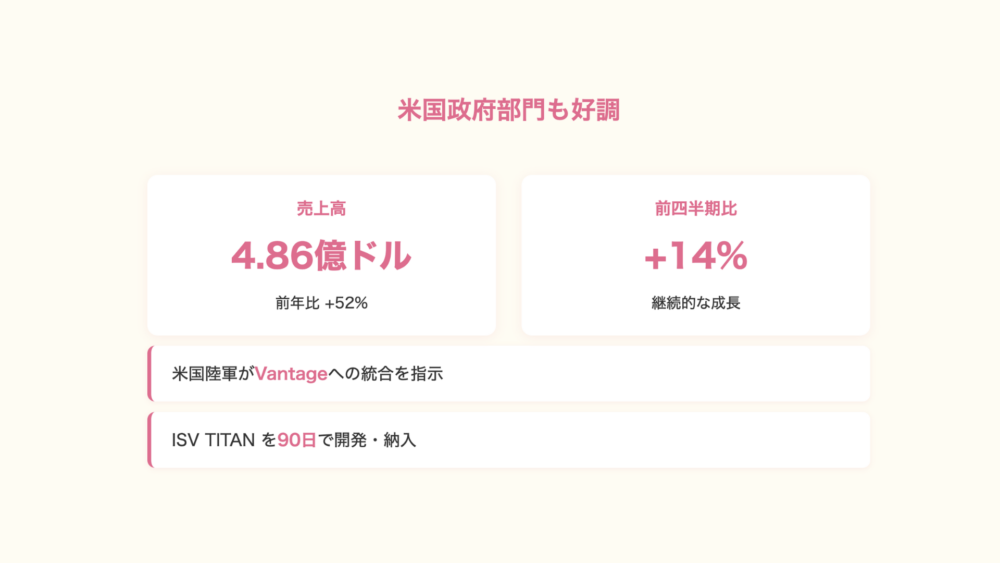
Task: Click empty space right of ISV TITAN bullet text
Action: pyautogui.click(x=650, y=440)
